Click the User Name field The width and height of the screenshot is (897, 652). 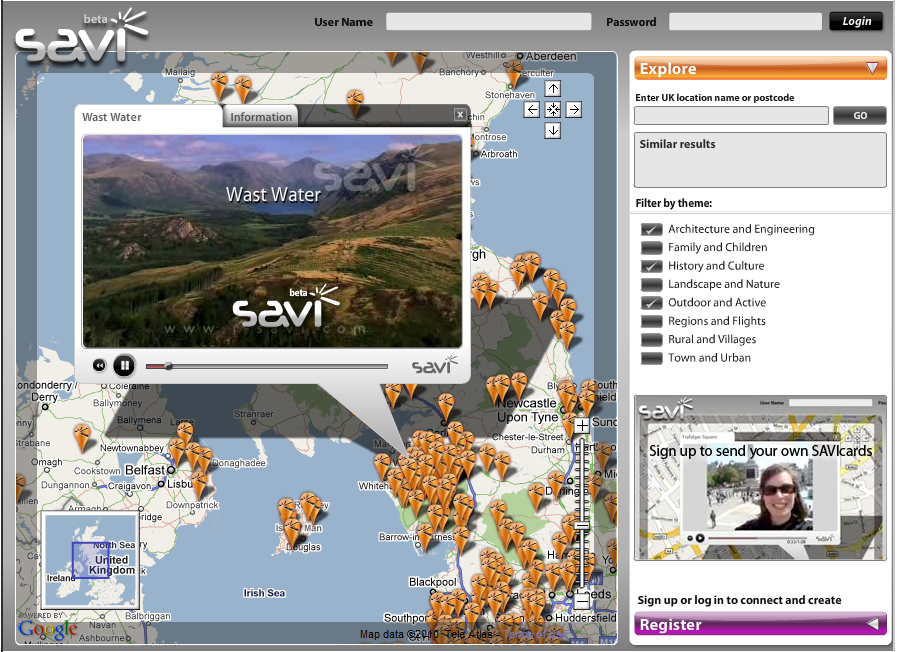(489, 22)
